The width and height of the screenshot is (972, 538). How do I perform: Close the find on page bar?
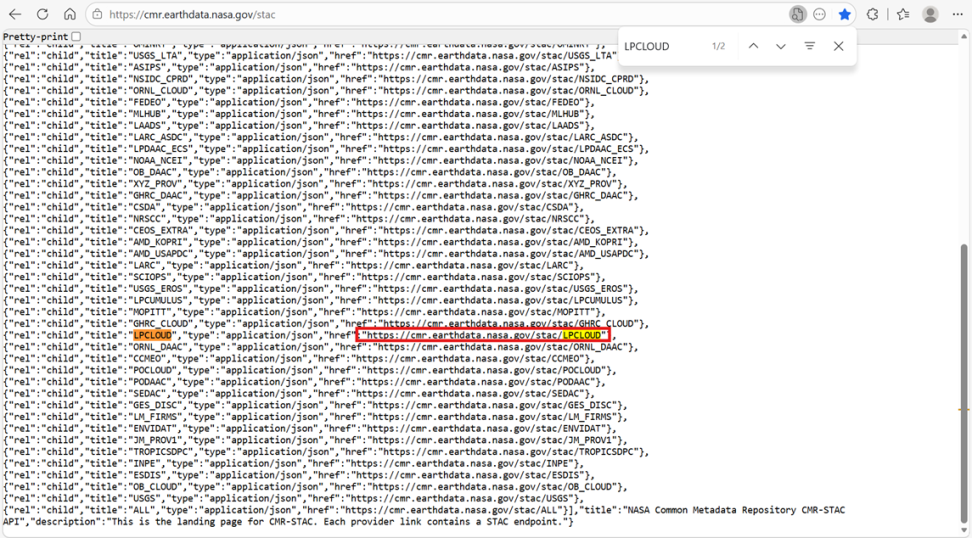click(x=838, y=46)
